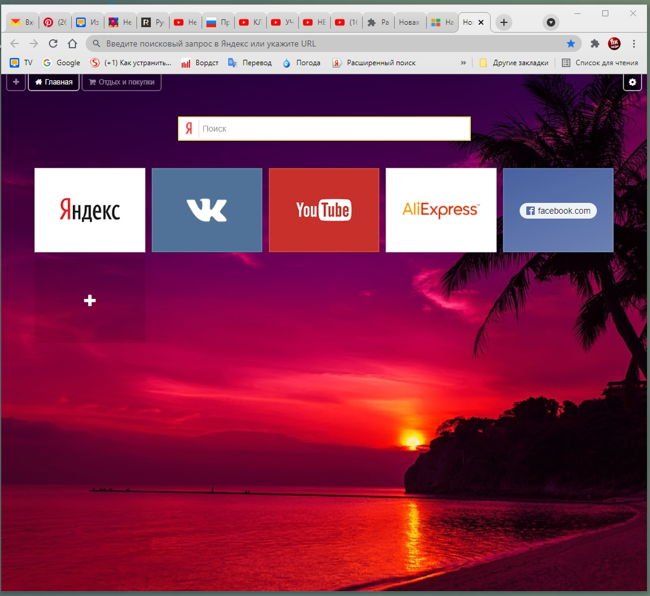The width and height of the screenshot is (650, 596).
Task: Open the Вордст bookmark
Action: [x=200, y=63]
